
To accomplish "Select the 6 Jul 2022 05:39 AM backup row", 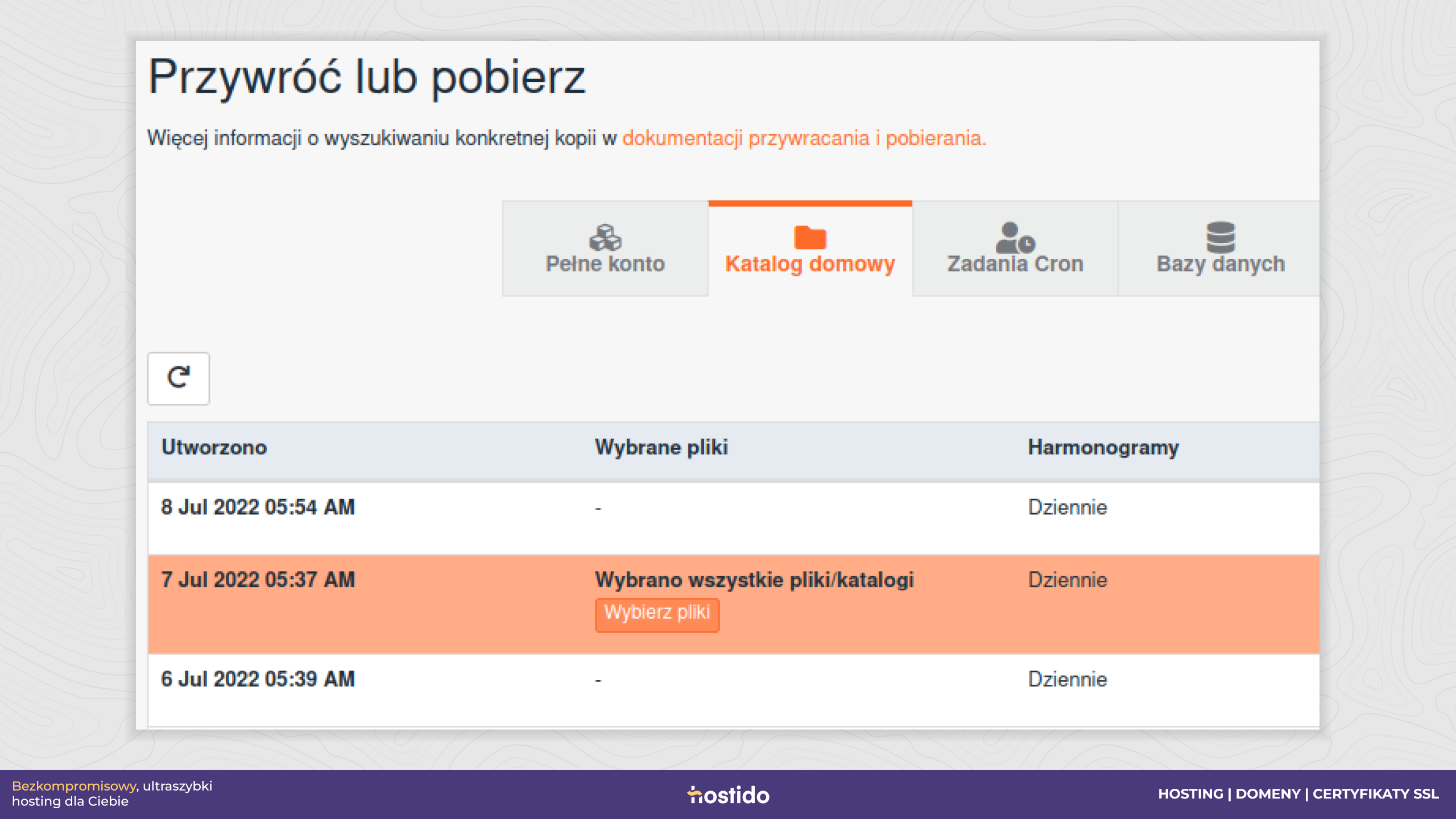I will coord(734,690).
